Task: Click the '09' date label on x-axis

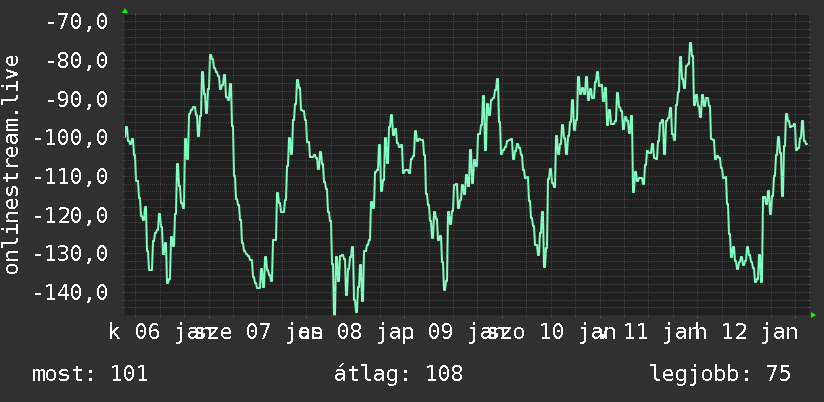Action: 441,332
